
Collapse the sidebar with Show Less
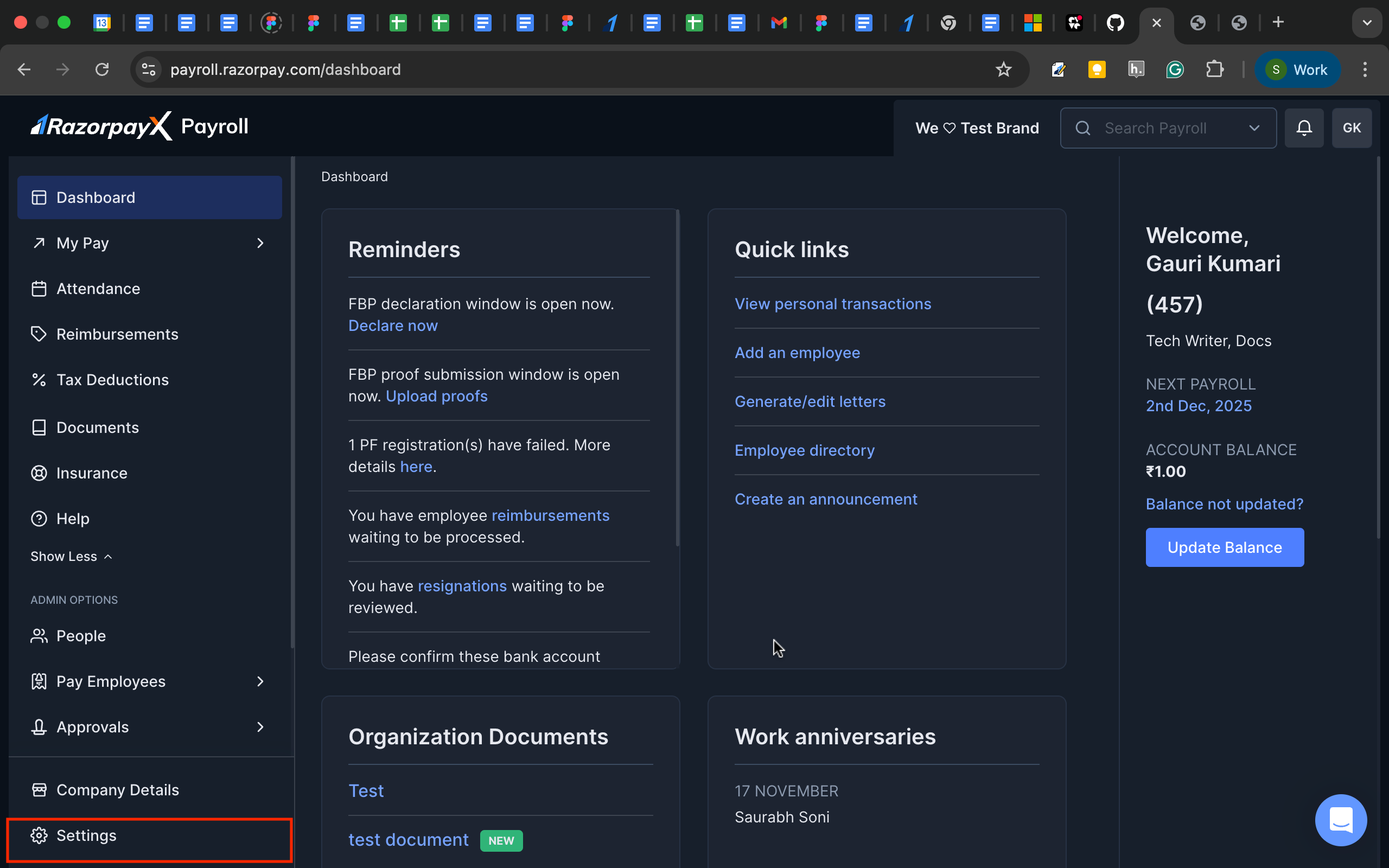pyautogui.click(x=72, y=556)
